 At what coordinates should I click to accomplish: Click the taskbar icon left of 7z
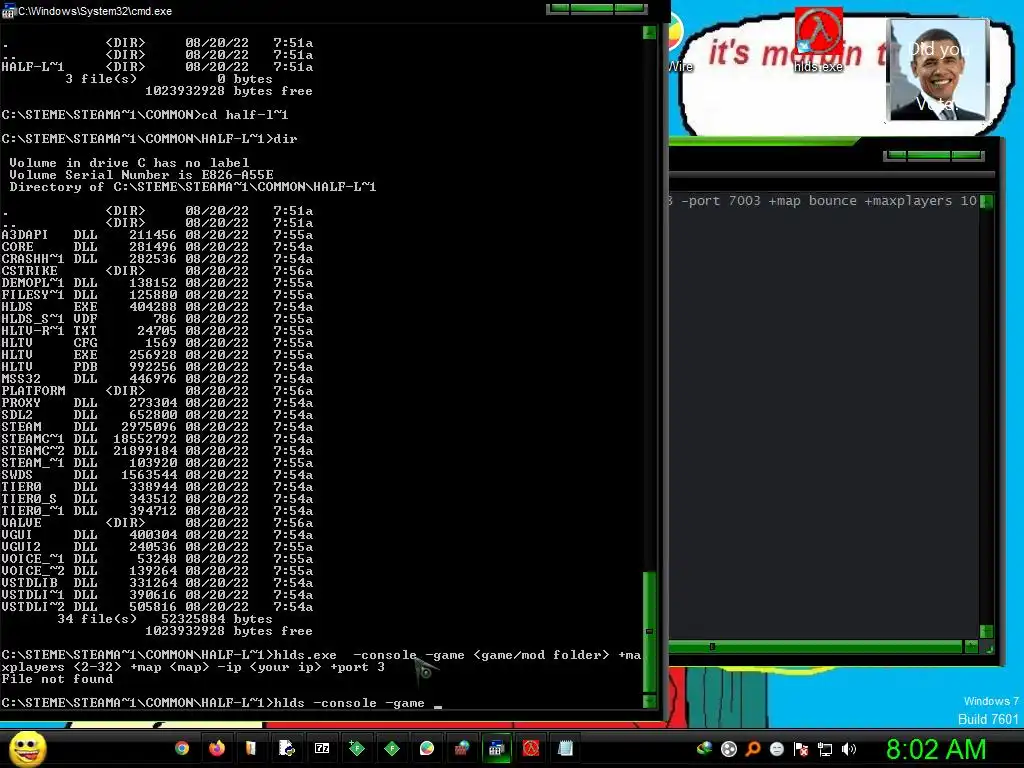[287, 748]
